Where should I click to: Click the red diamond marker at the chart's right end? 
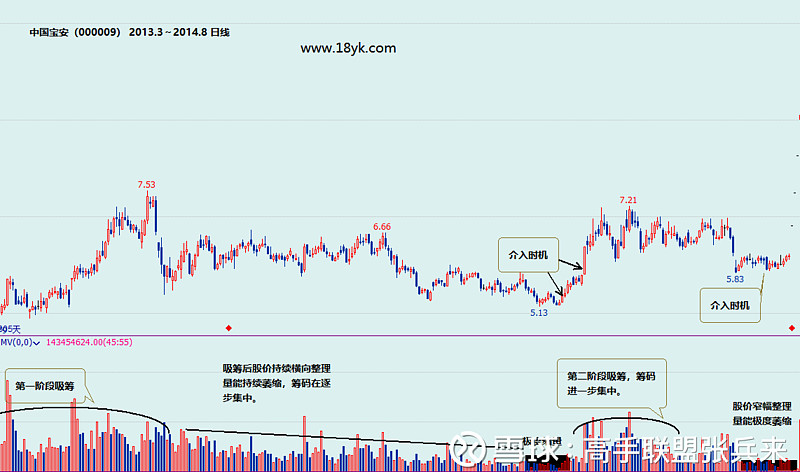point(791,328)
